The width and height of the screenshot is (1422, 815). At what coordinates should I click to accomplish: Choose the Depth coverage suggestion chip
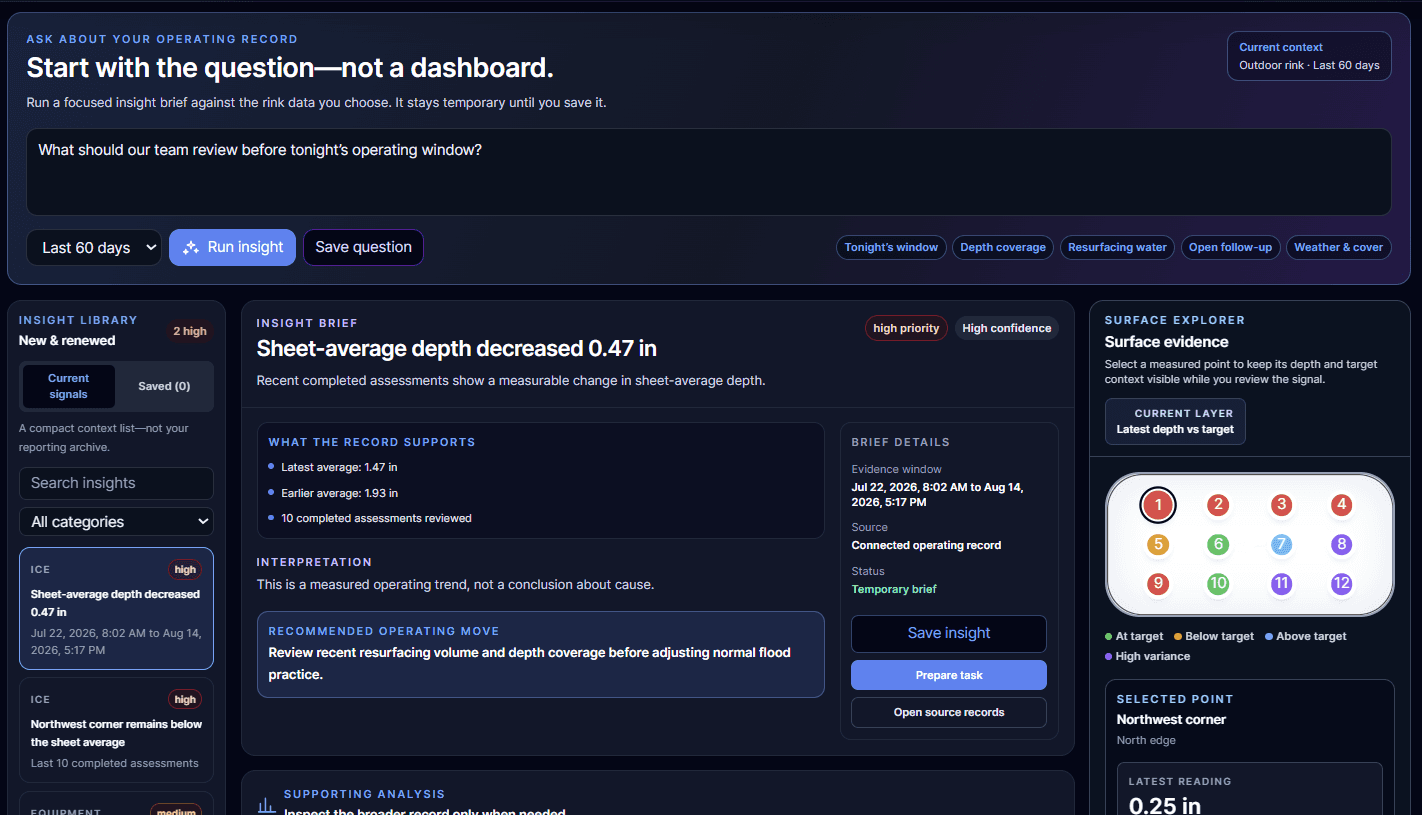pos(1003,247)
